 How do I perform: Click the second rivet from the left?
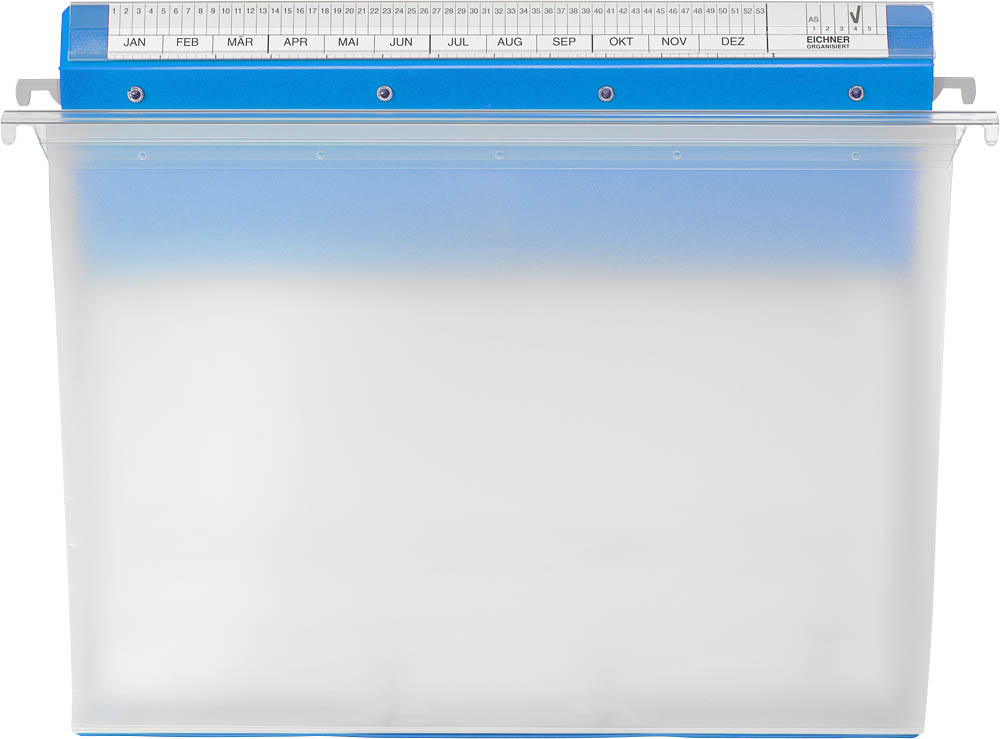coord(383,94)
